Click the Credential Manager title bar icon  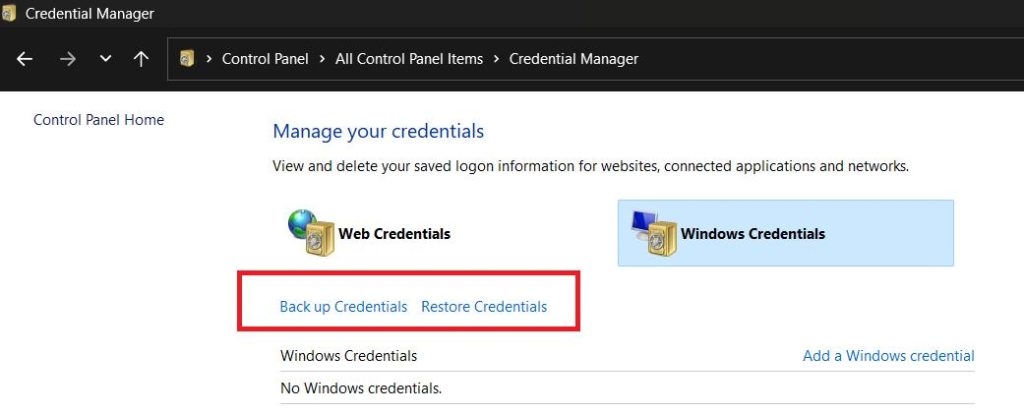(x=8, y=13)
